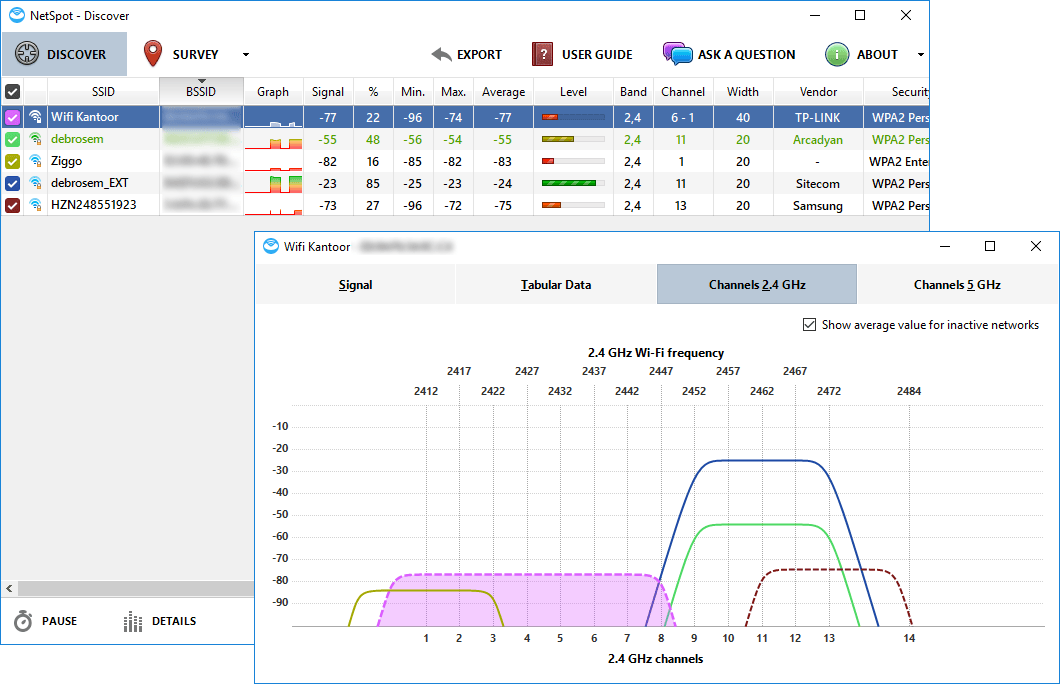Click the Wi-Fi signal icon of Ziggo
This screenshot has width=1060, height=684.
[x=35, y=161]
